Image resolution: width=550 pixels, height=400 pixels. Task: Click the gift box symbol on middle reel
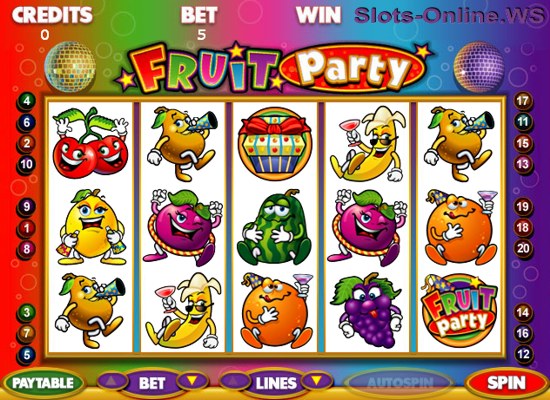point(275,144)
